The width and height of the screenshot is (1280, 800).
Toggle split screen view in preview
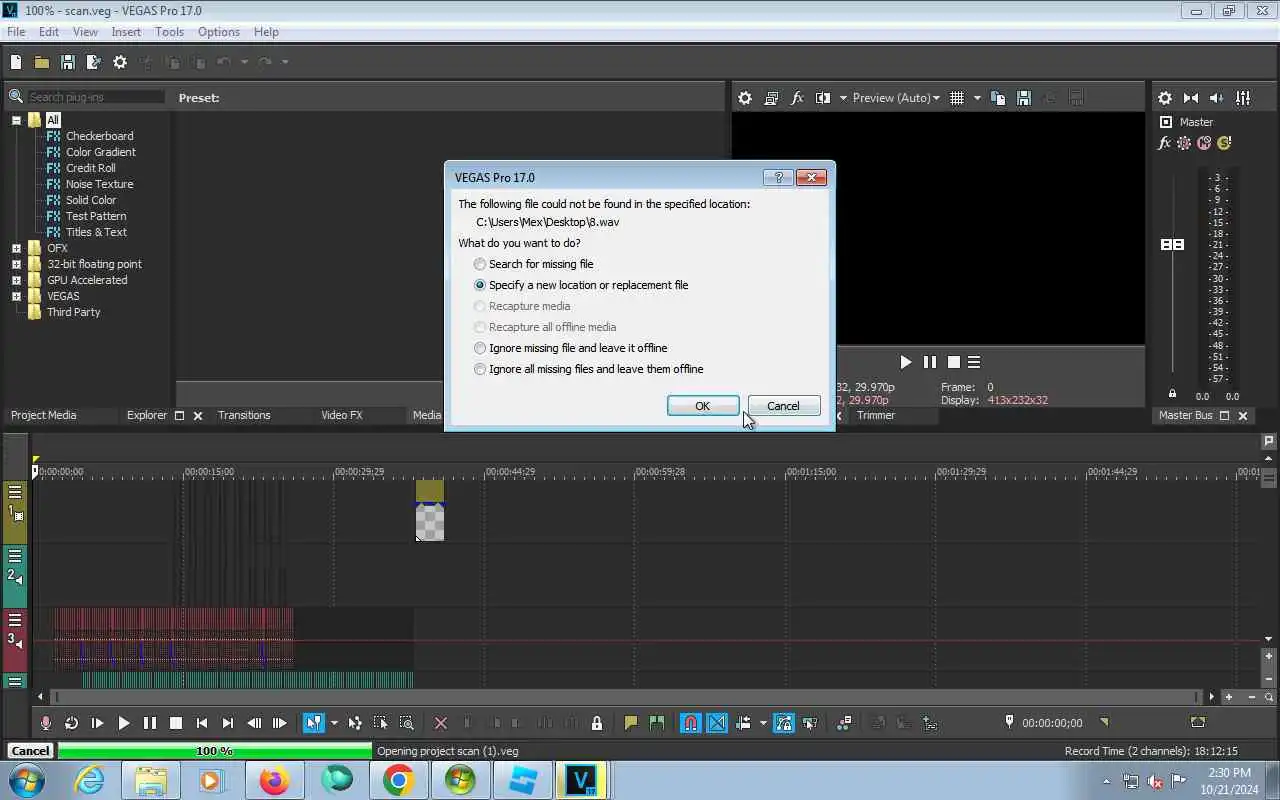tap(823, 98)
